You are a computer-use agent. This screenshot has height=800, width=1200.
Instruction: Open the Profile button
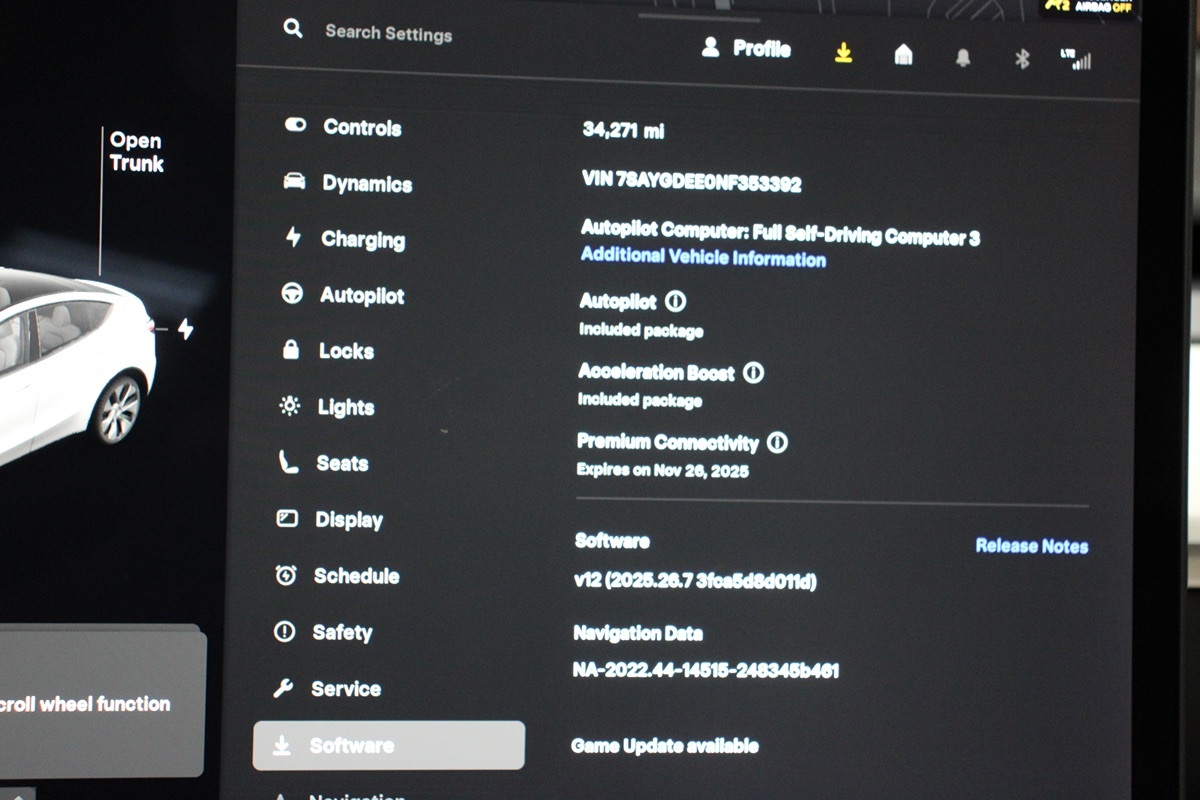coord(746,48)
